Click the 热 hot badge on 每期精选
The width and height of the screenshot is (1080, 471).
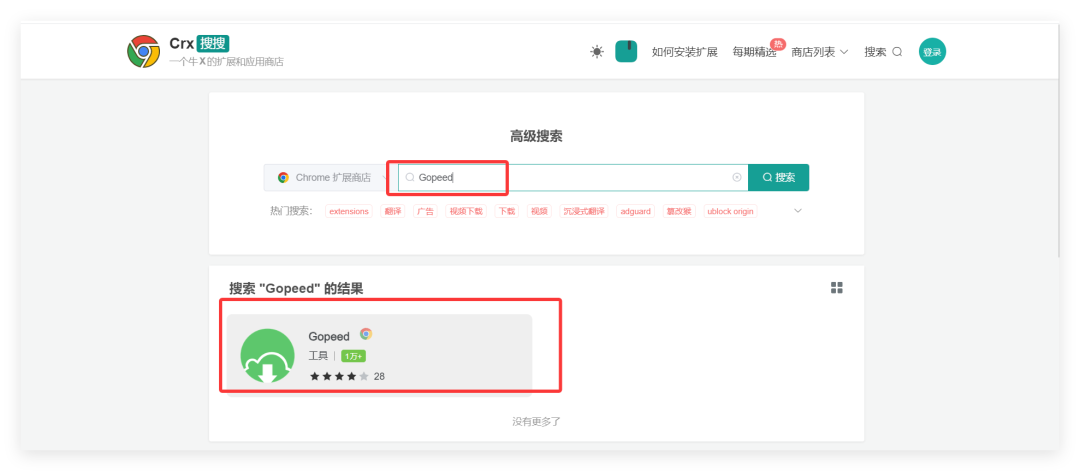(x=778, y=44)
